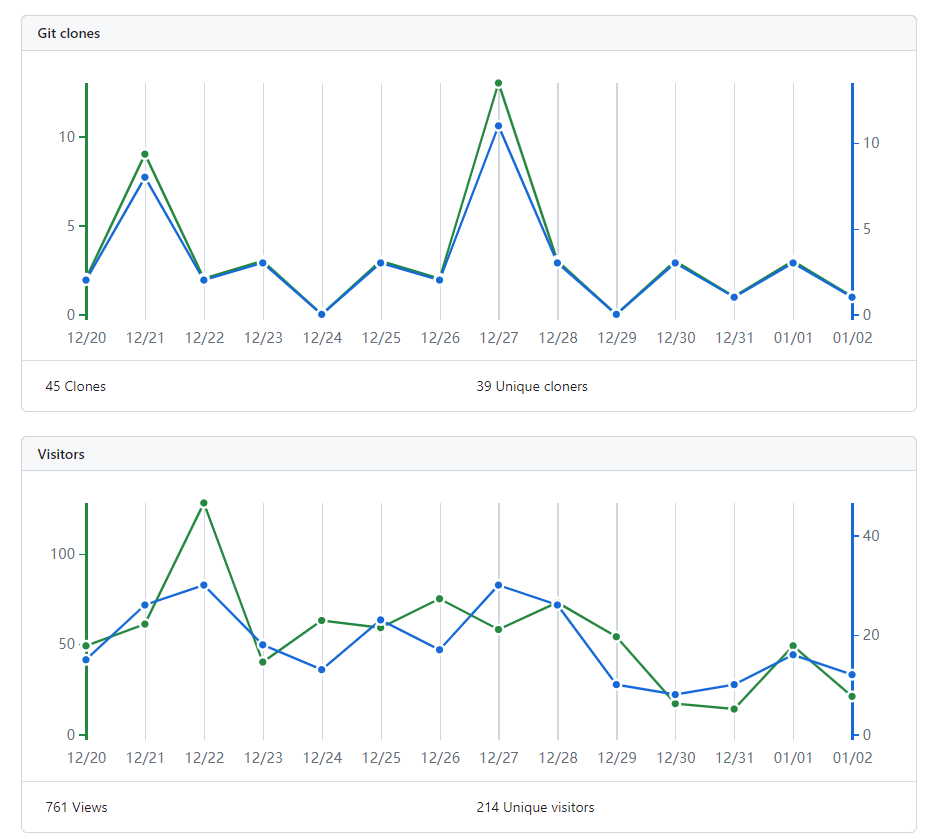Click green clones data point on 12/21
Viewport: 928px width, 839px height.
pyautogui.click(x=145, y=154)
